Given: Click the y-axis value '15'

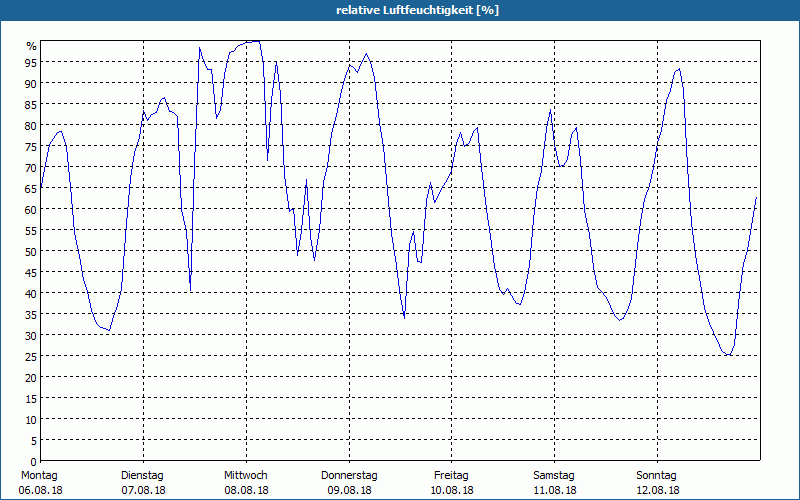Looking at the screenshot, I should [31, 399].
